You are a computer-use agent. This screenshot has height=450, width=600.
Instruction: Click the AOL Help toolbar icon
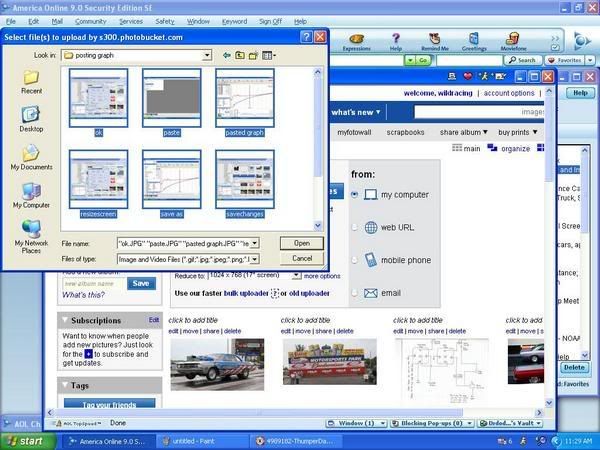pyautogui.click(x=396, y=42)
